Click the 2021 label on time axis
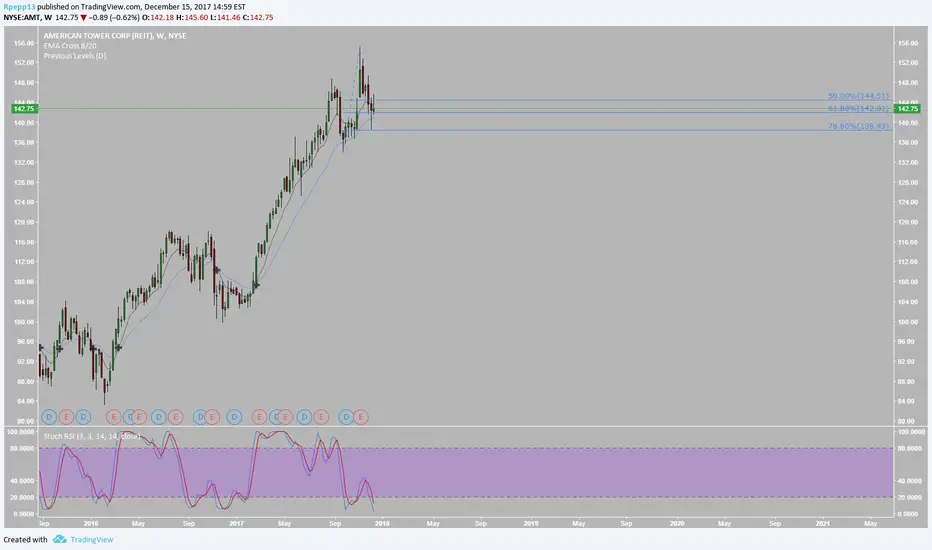The height and width of the screenshot is (550, 932). 823,524
